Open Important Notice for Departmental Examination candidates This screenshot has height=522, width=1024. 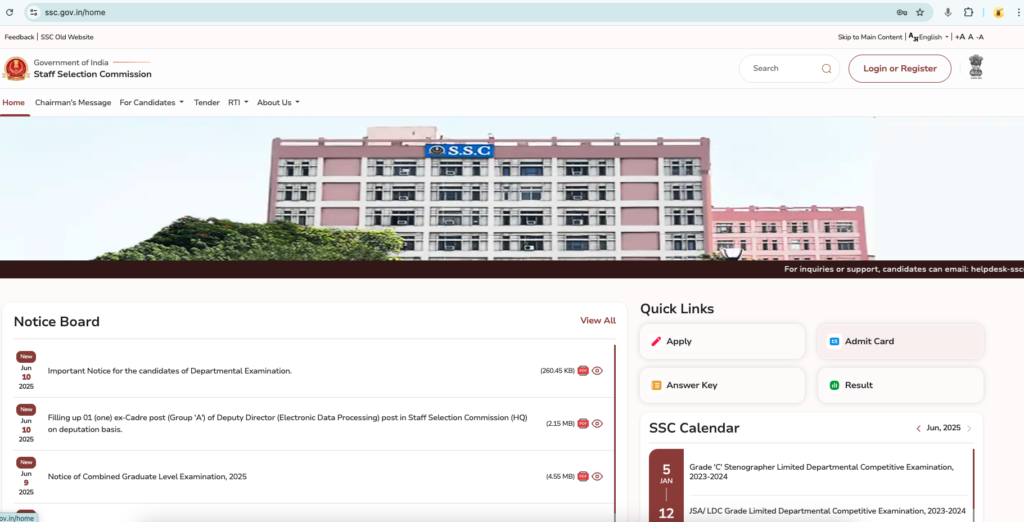pos(170,371)
